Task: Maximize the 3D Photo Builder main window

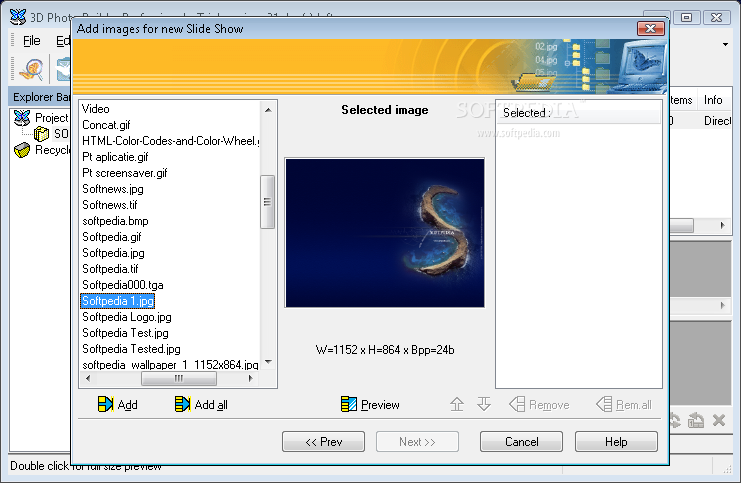Action: pyautogui.click(x=687, y=17)
